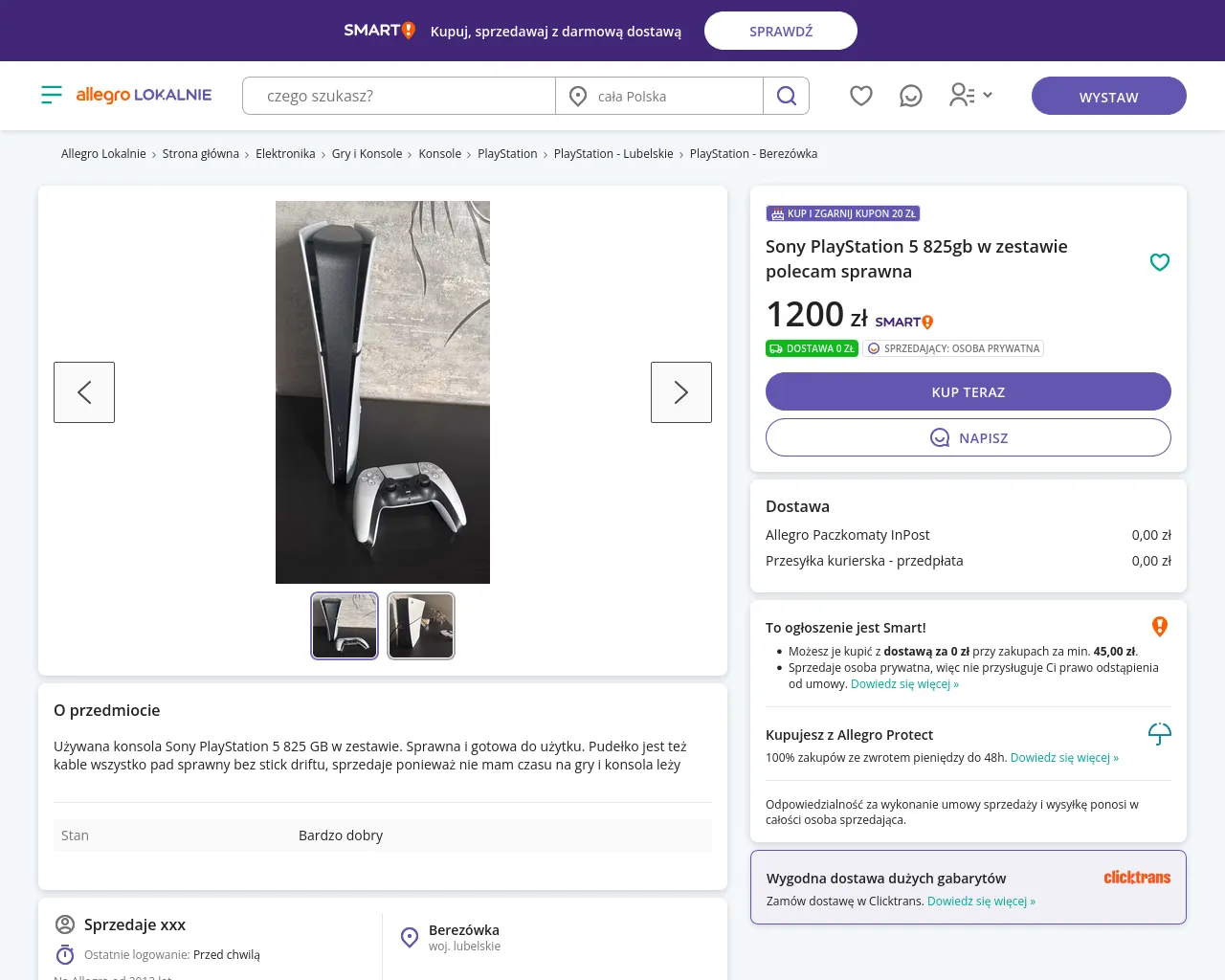Click the Allegro Lokalnie logo
The height and width of the screenshot is (980, 1225).
pyautogui.click(x=144, y=95)
